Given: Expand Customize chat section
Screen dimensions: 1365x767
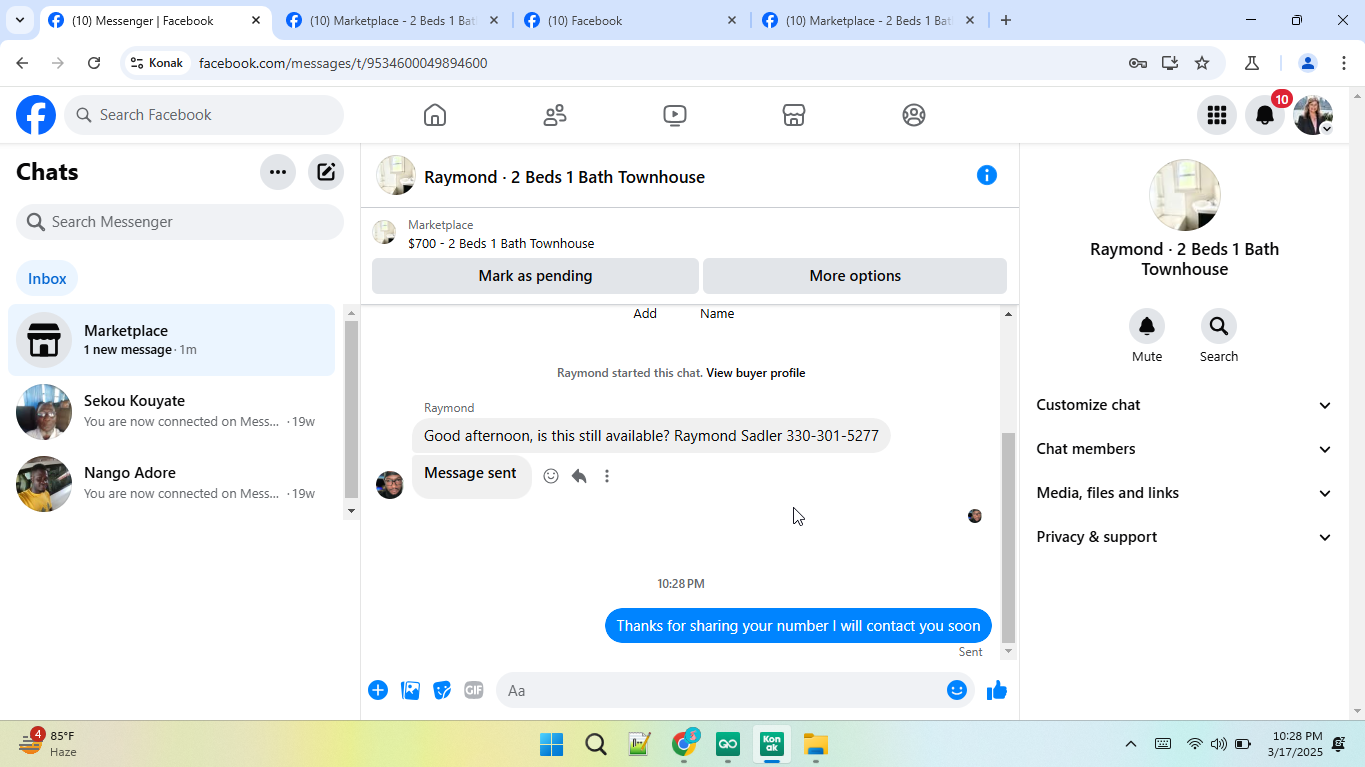Looking at the screenshot, I should tap(1184, 405).
